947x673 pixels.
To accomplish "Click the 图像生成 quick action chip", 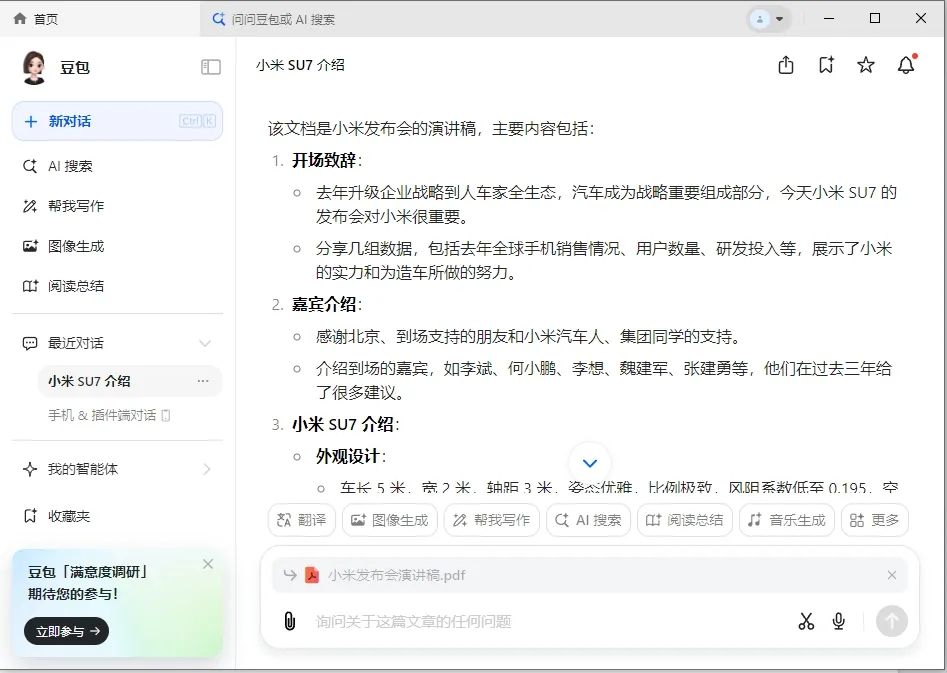I will click(390, 520).
